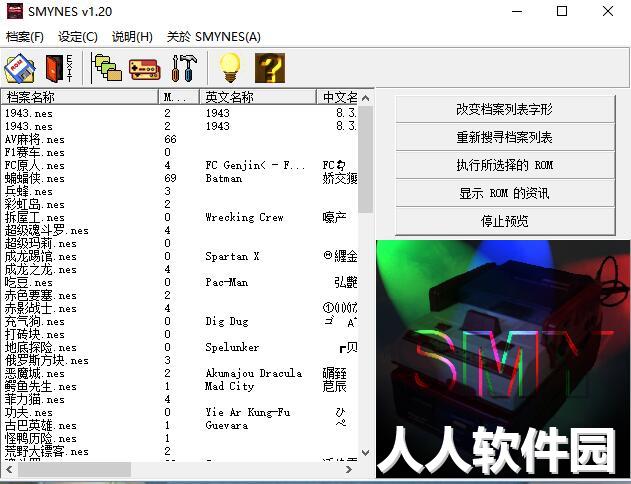631x484 pixels.
Task: Click the horizontal scroll left arrow
Action: (9, 469)
